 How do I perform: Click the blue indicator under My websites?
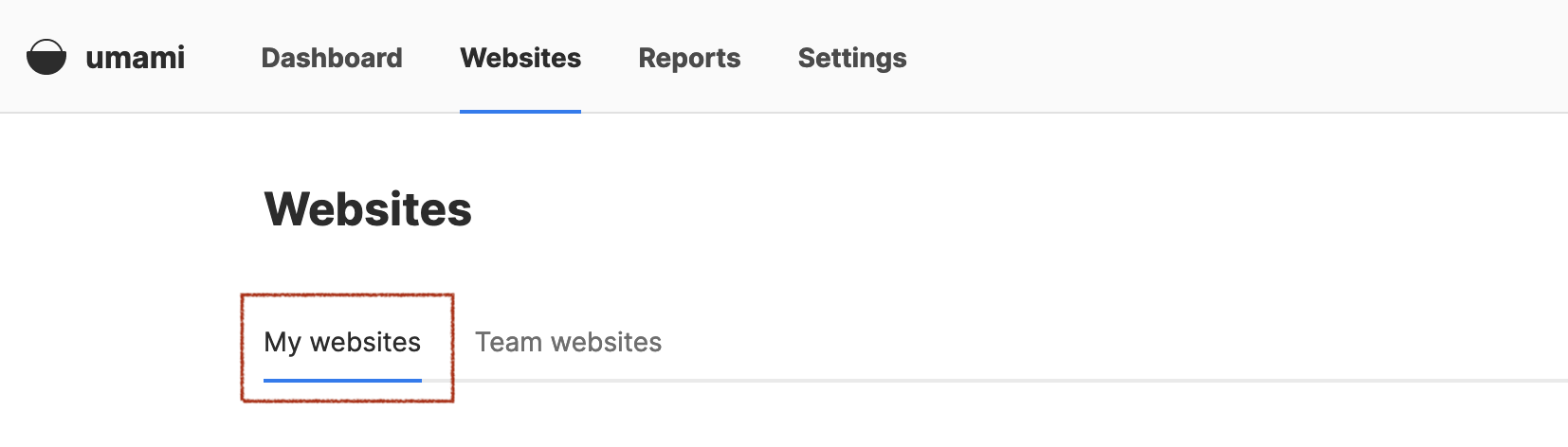[342, 381]
